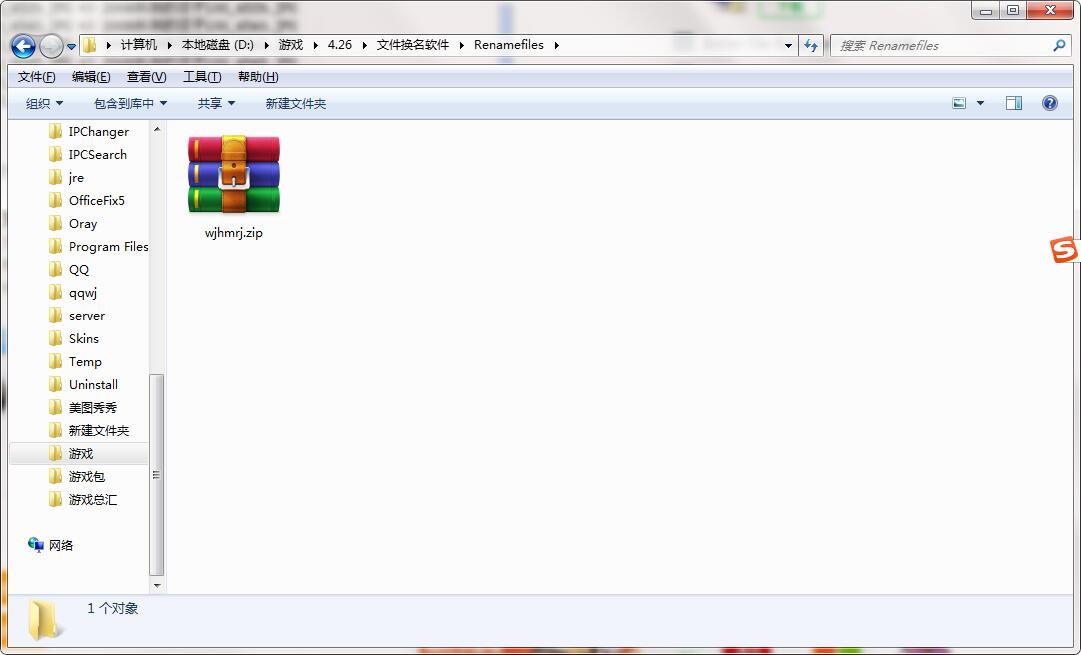Viewport: 1081px width, 655px height.
Task: Click the greyed Forward arrow button
Action: [51, 46]
